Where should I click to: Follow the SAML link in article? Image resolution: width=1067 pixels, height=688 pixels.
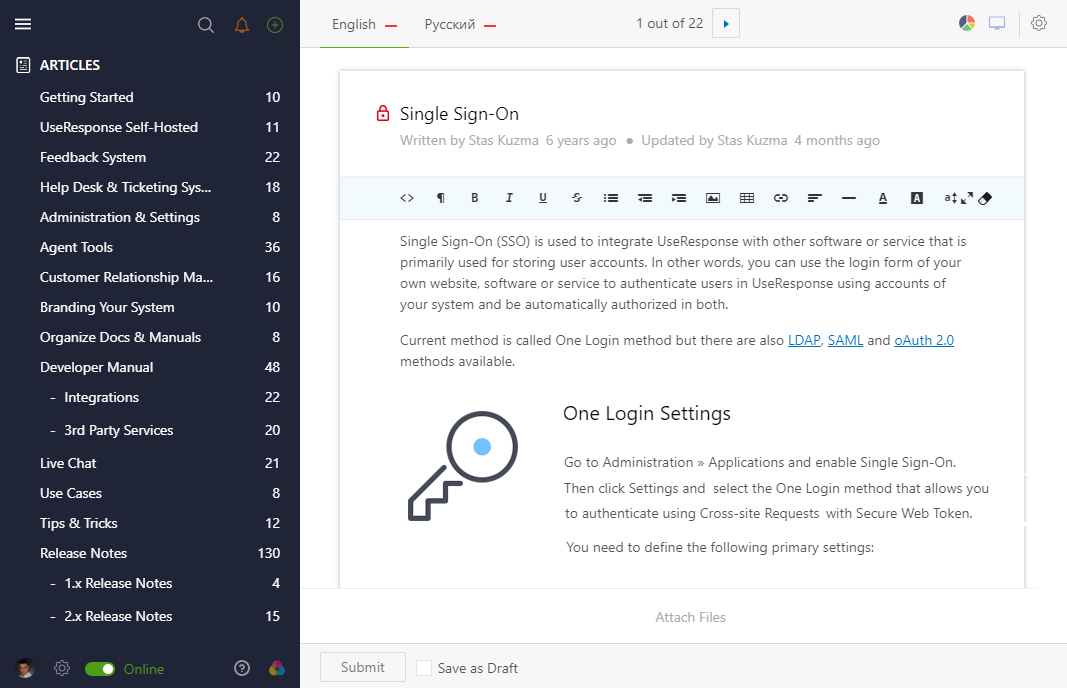845,340
